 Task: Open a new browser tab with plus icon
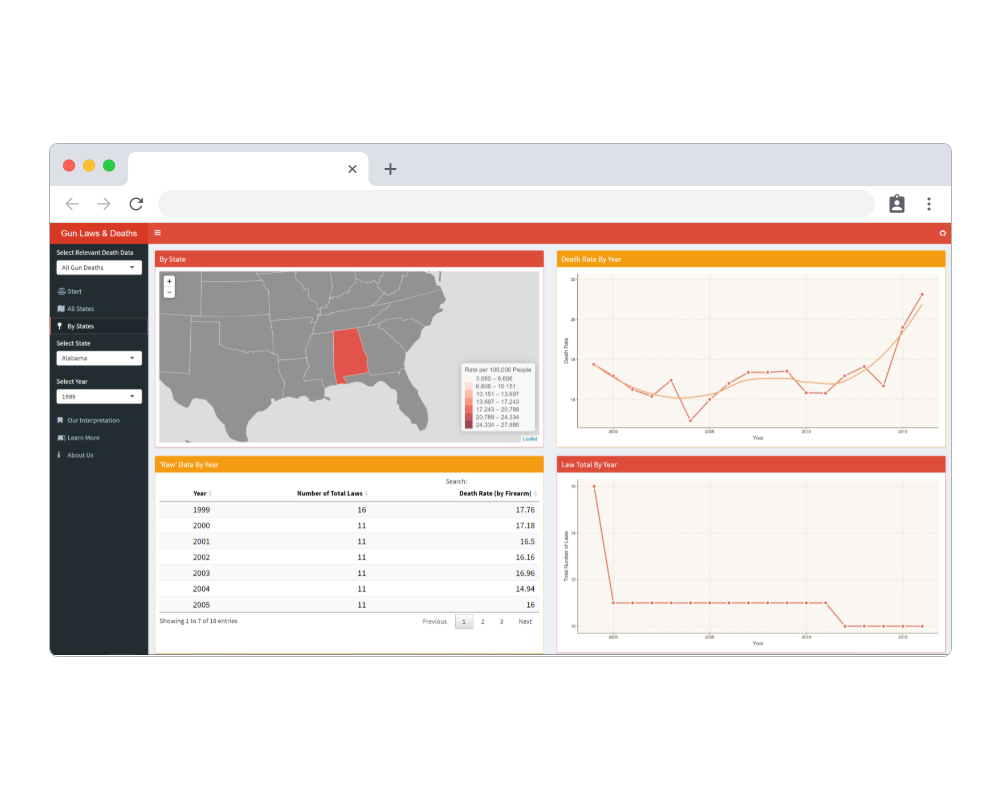pyautogui.click(x=390, y=169)
